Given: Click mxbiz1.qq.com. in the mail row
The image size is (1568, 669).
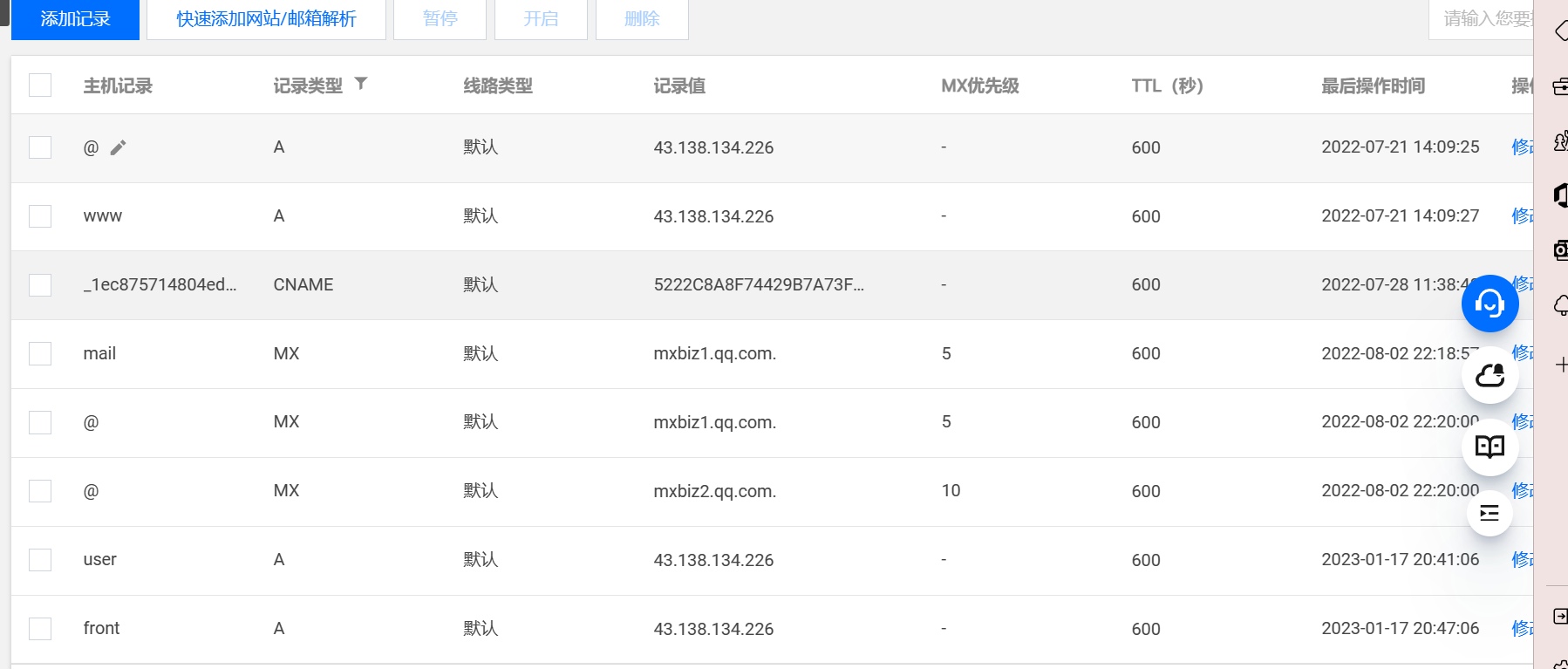Looking at the screenshot, I should point(715,353).
